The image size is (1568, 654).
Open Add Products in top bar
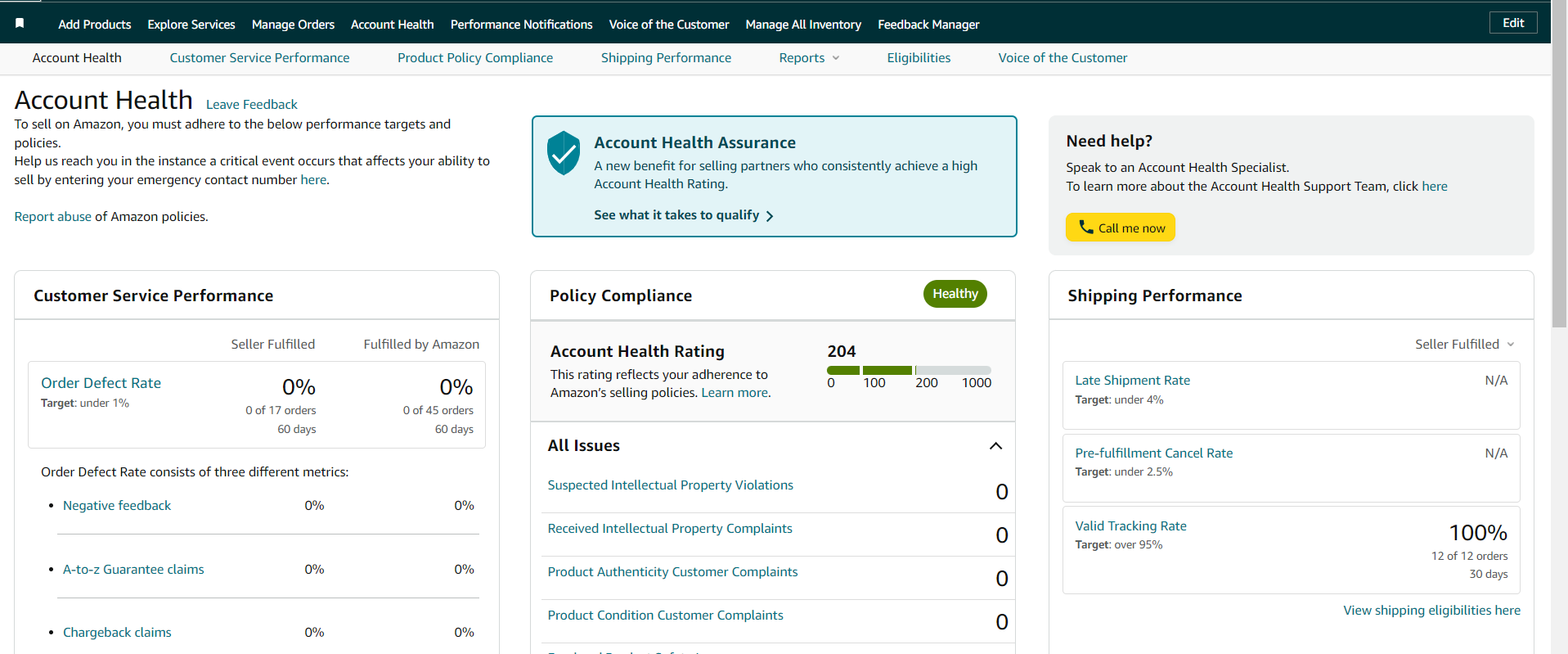click(x=94, y=25)
